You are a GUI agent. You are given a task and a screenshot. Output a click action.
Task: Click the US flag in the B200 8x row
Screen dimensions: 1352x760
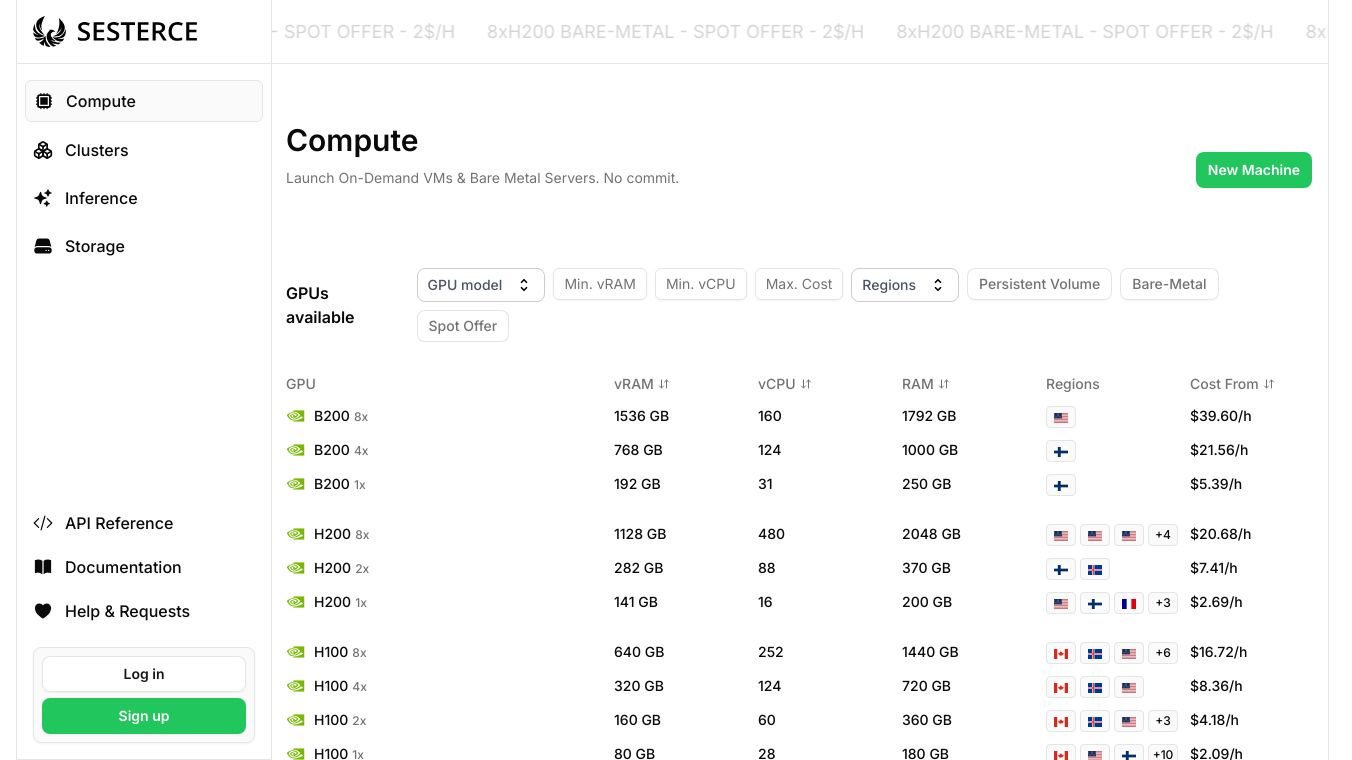coord(1061,417)
